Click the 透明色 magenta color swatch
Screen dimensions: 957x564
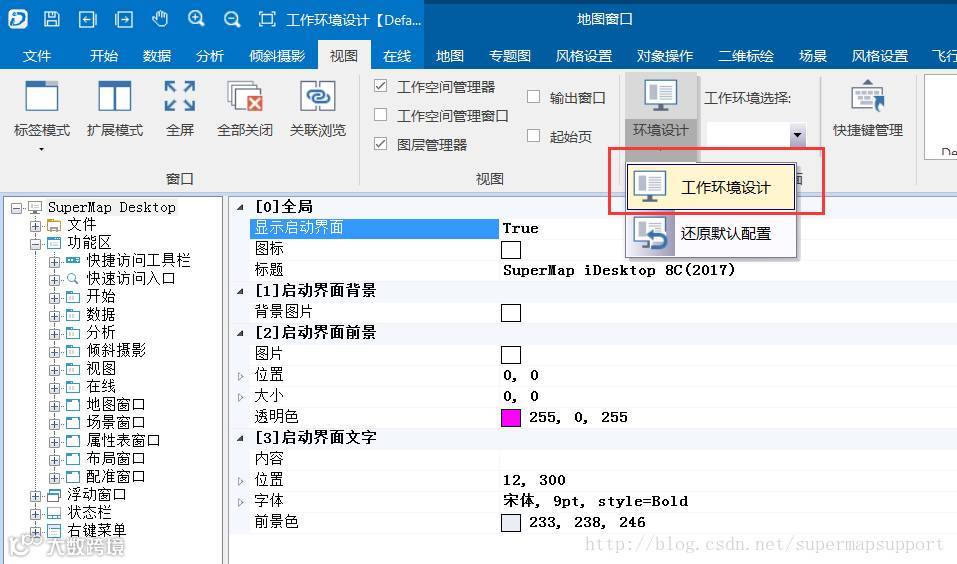point(511,418)
